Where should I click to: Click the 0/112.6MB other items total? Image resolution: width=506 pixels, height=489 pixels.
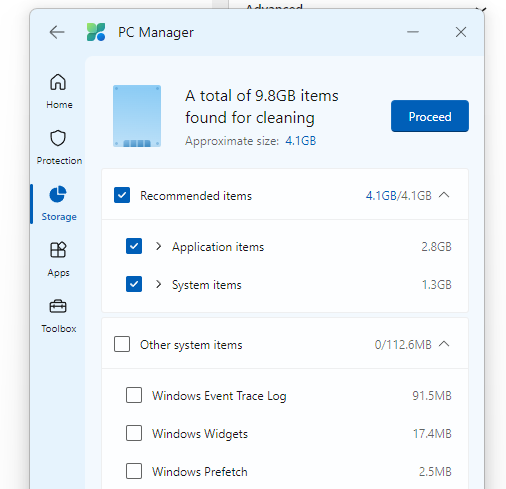[x=403, y=345]
